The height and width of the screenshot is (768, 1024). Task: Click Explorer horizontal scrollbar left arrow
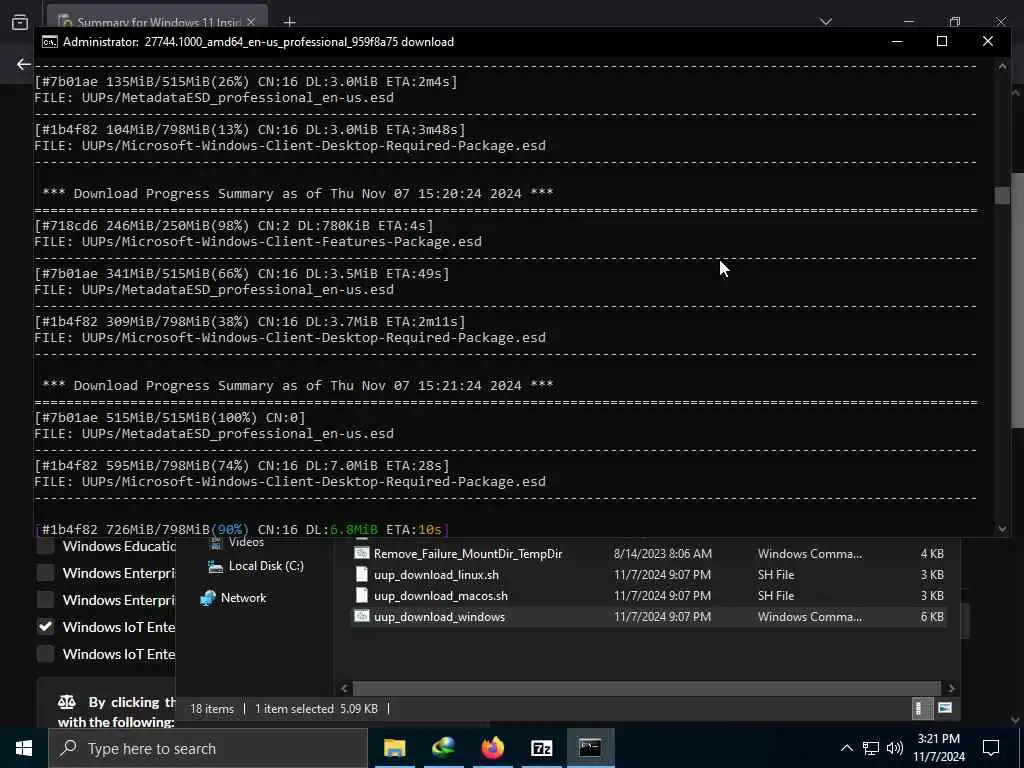tap(345, 688)
